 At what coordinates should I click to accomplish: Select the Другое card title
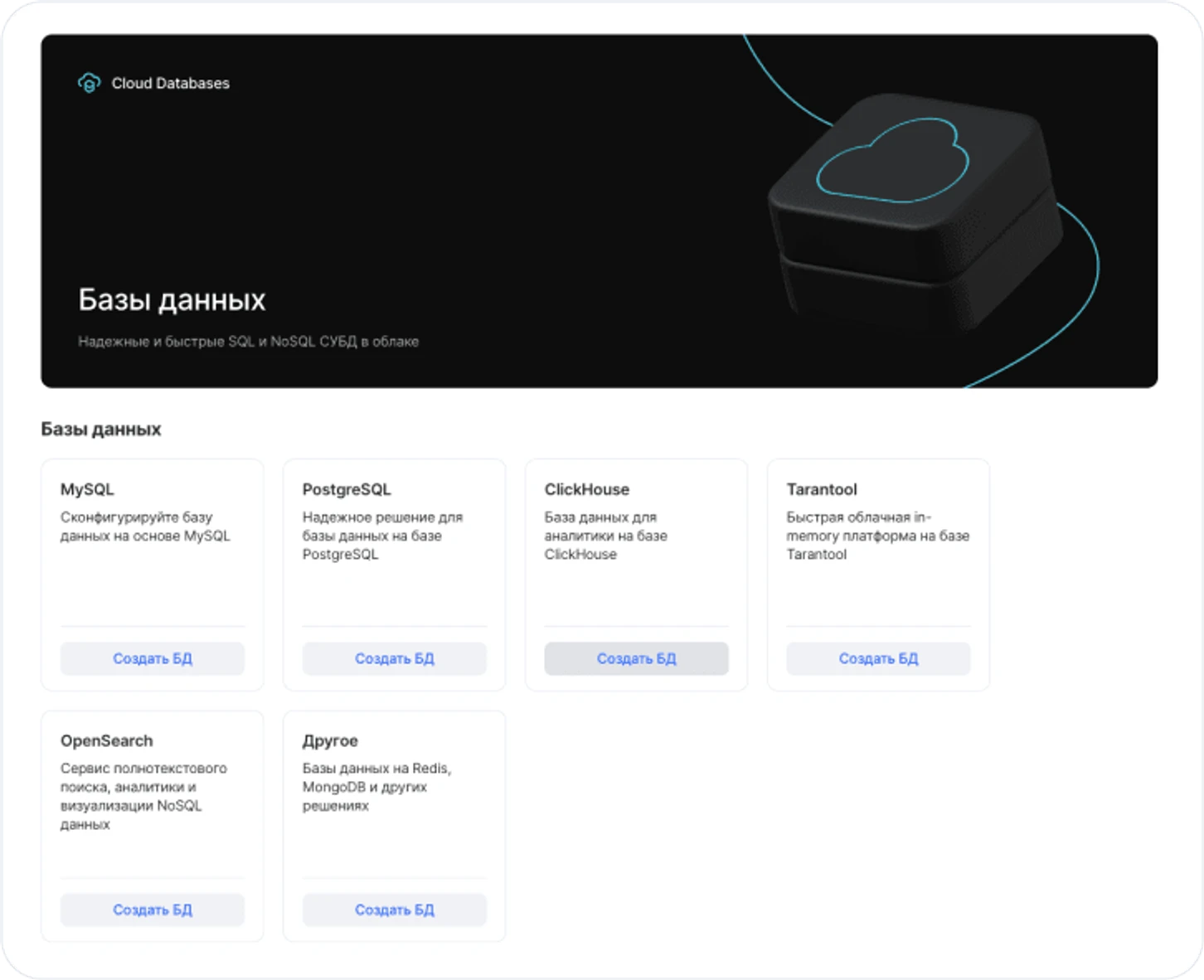pos(330,740)
